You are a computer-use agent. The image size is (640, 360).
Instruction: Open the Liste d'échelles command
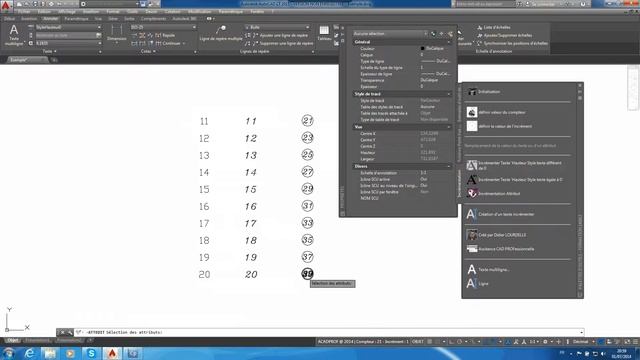(x=494, y=27)
